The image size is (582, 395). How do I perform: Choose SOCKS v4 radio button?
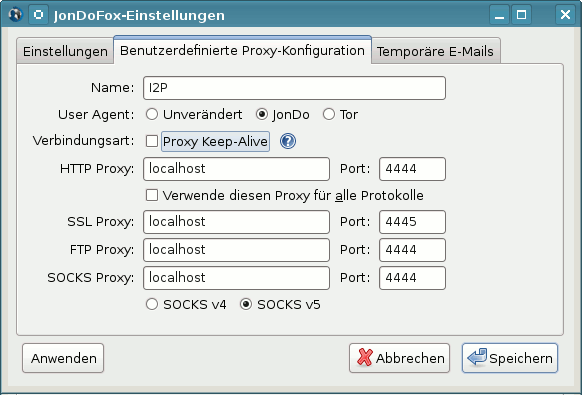point(152,304)
